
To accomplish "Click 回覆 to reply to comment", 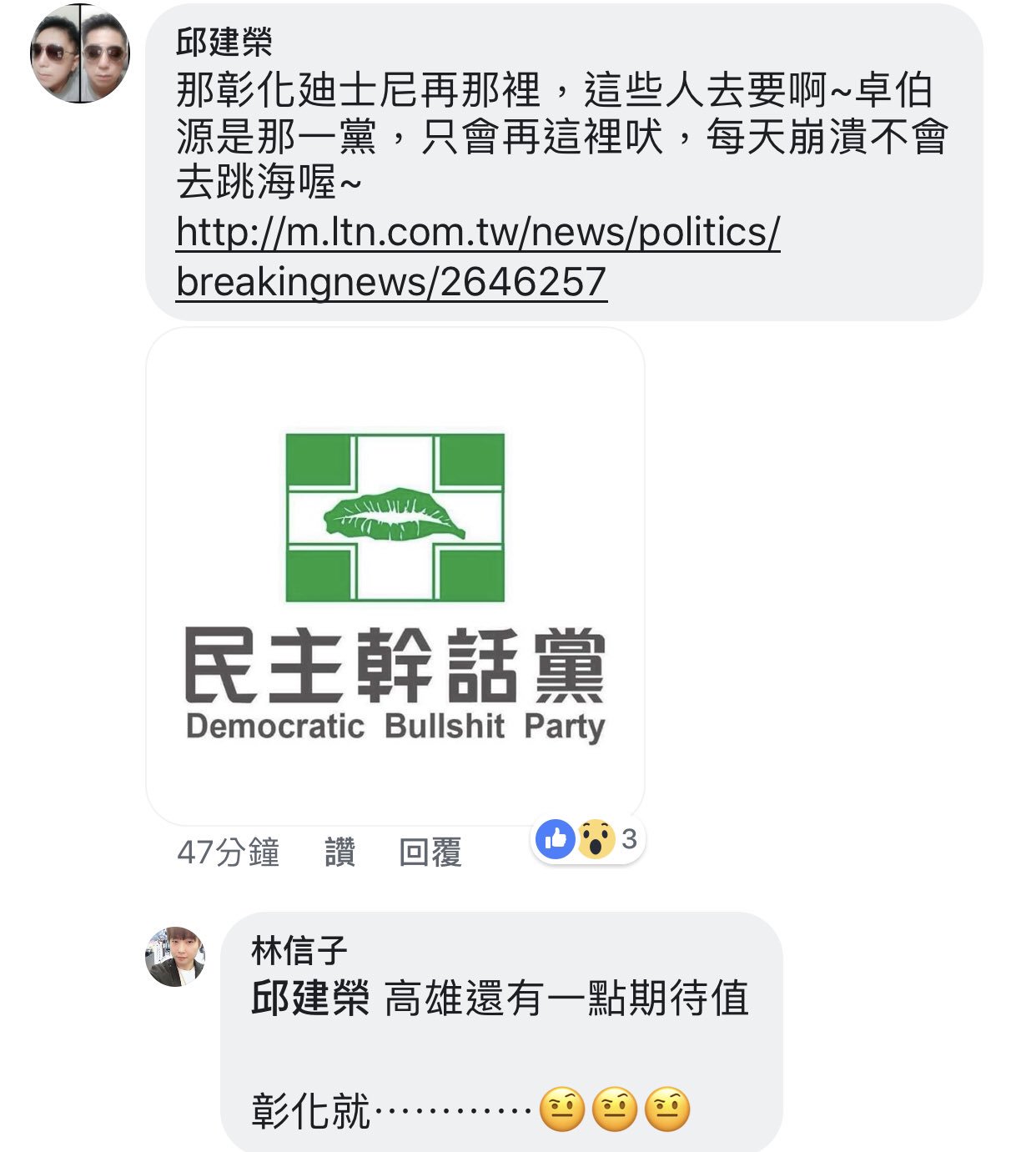I will 430,853.
